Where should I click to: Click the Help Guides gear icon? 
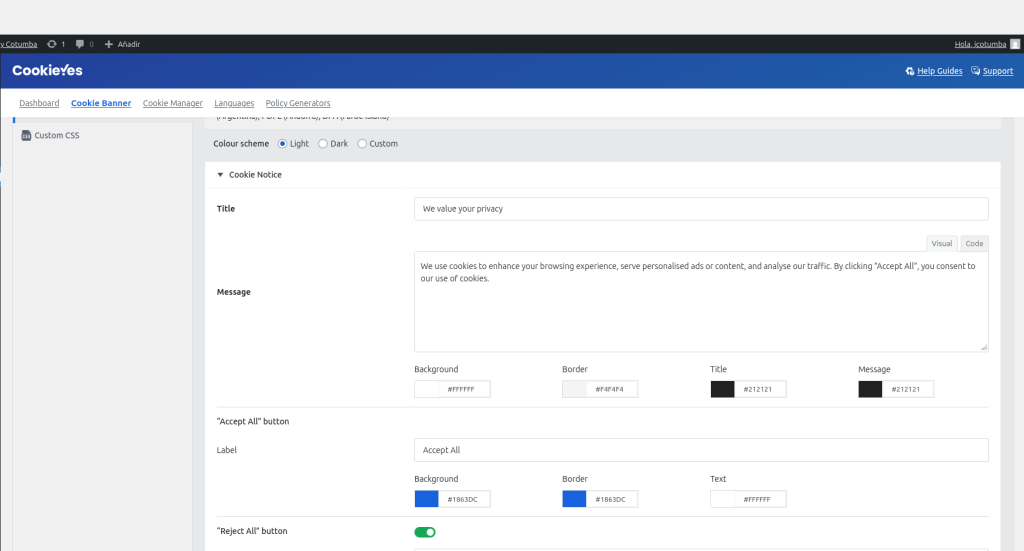[909, 71]
